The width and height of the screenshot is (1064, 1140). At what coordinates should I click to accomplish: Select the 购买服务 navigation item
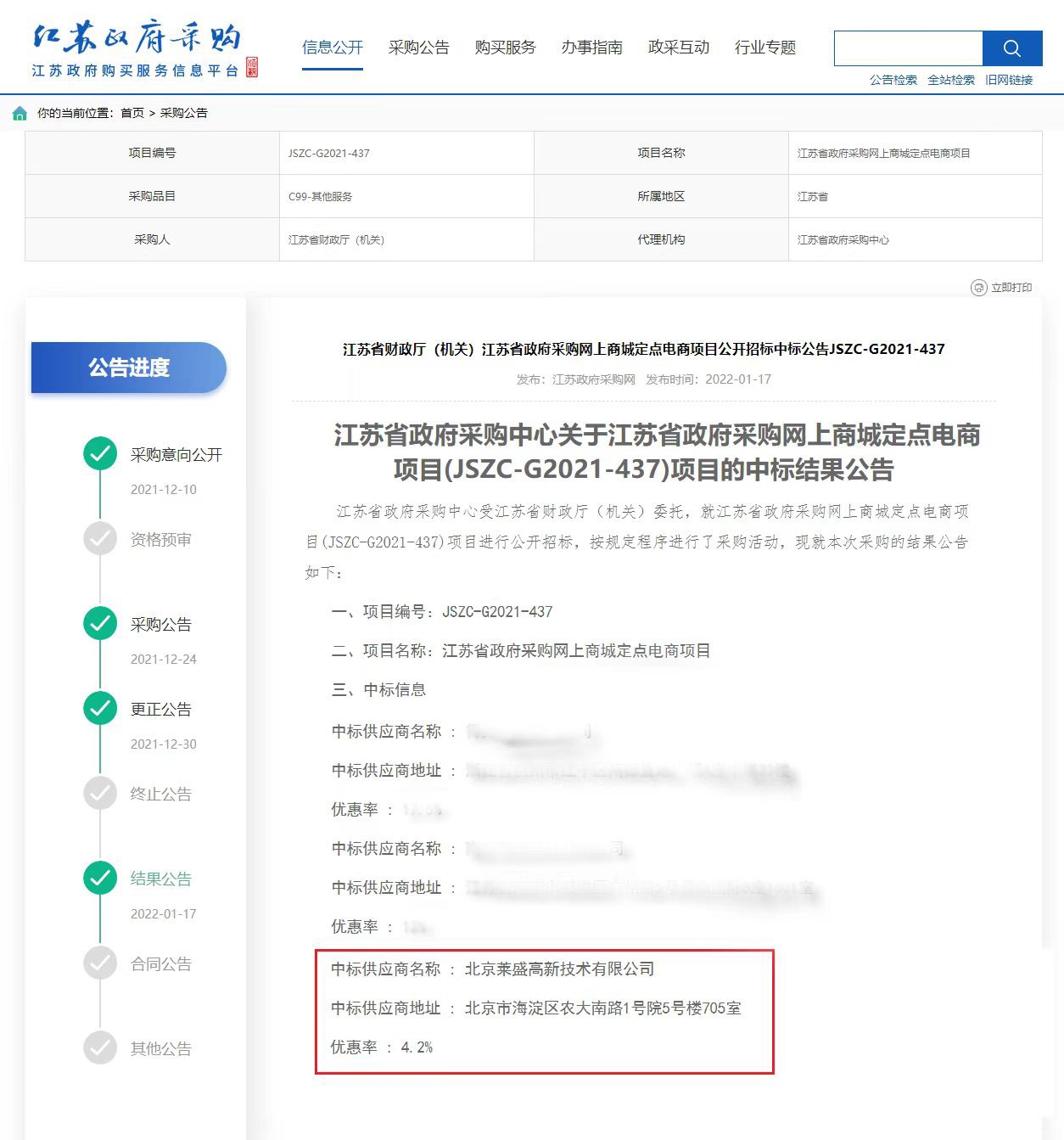click(505, 48)
